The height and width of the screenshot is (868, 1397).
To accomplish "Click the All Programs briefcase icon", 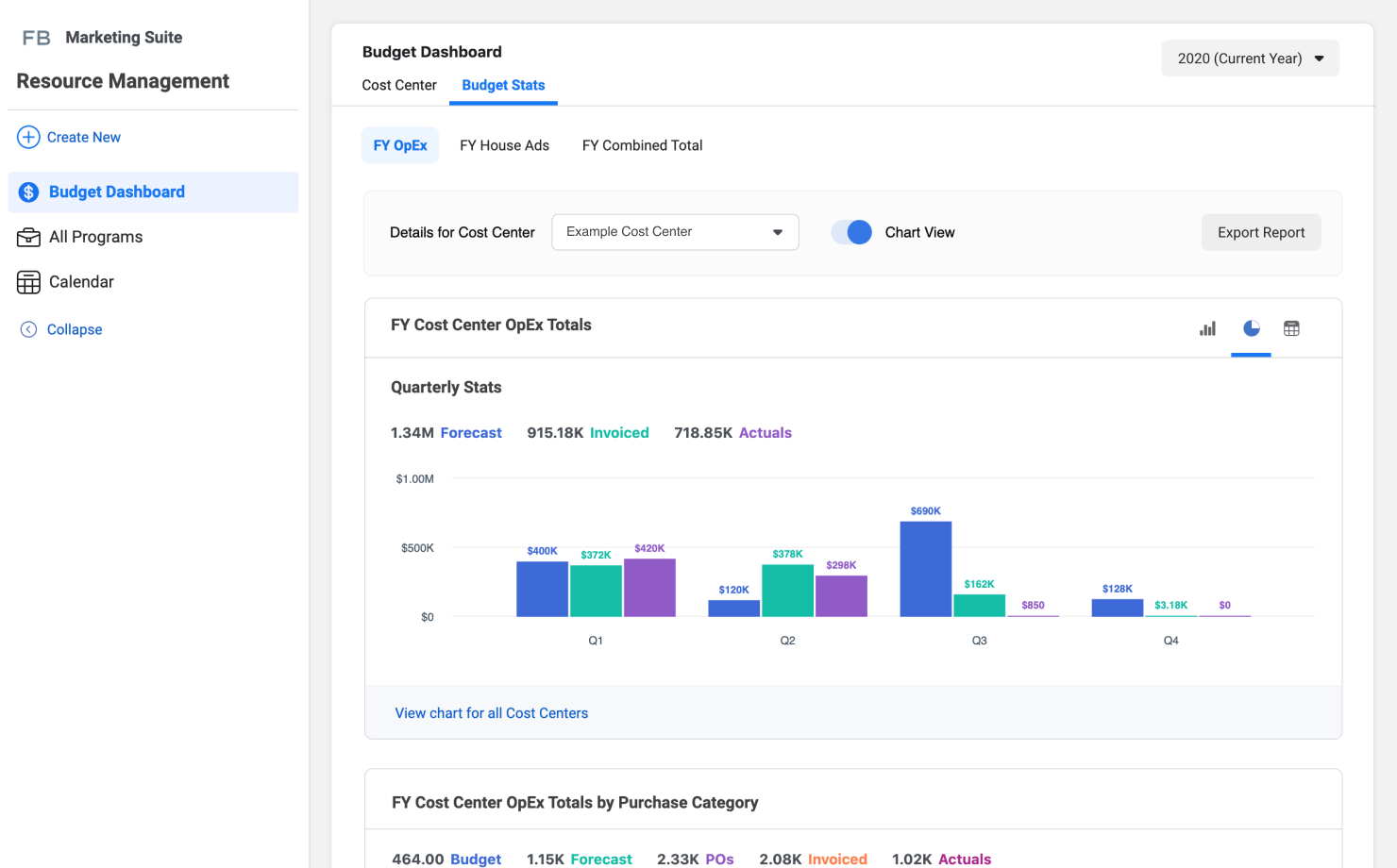I will [x=28, y=238].
